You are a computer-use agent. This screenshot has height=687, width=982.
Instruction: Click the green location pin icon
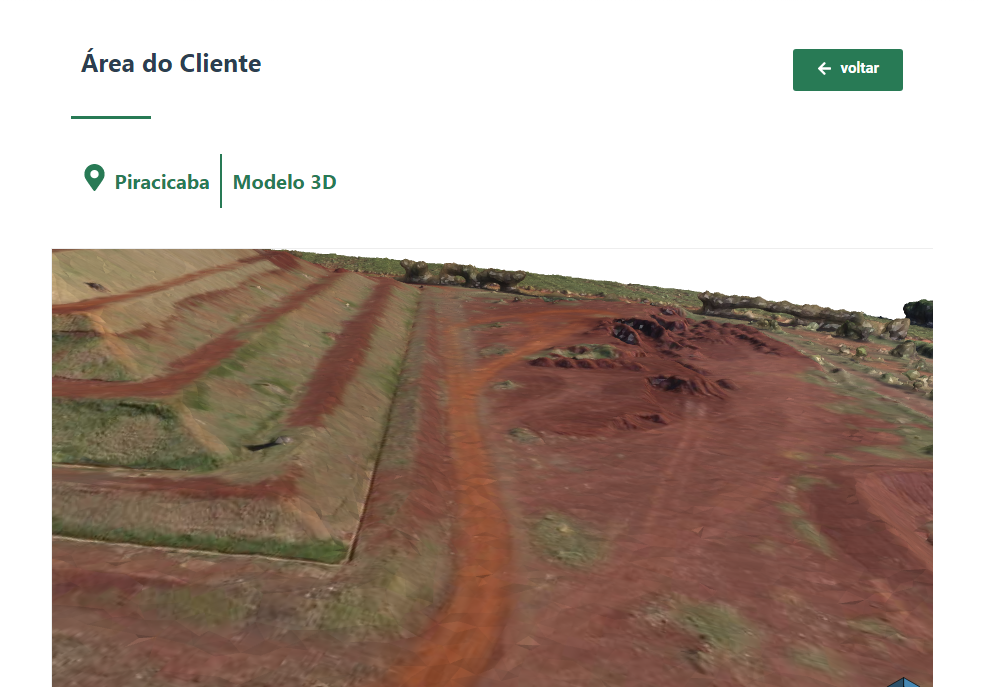(94, 178)
